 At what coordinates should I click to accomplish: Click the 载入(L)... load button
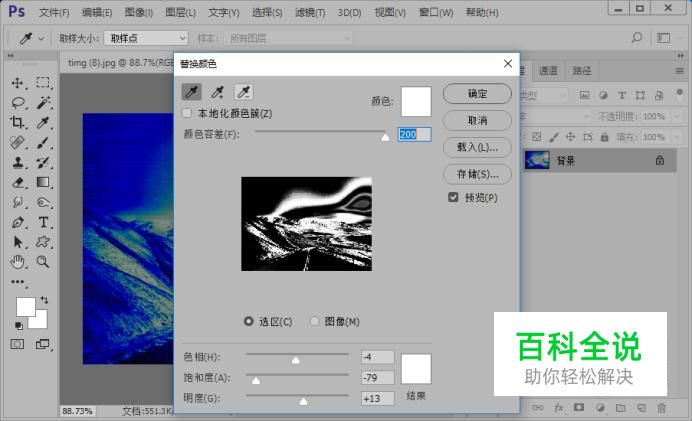coord(477,147)
